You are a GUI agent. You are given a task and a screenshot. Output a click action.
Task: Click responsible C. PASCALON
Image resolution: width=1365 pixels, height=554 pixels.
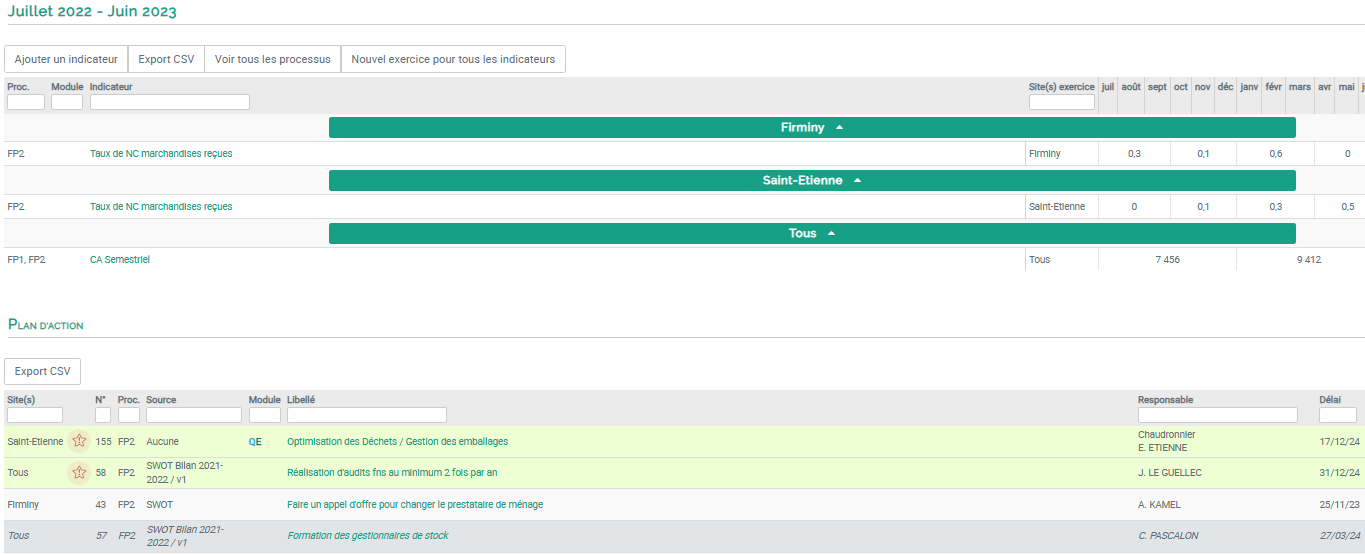click(1168, 536)
